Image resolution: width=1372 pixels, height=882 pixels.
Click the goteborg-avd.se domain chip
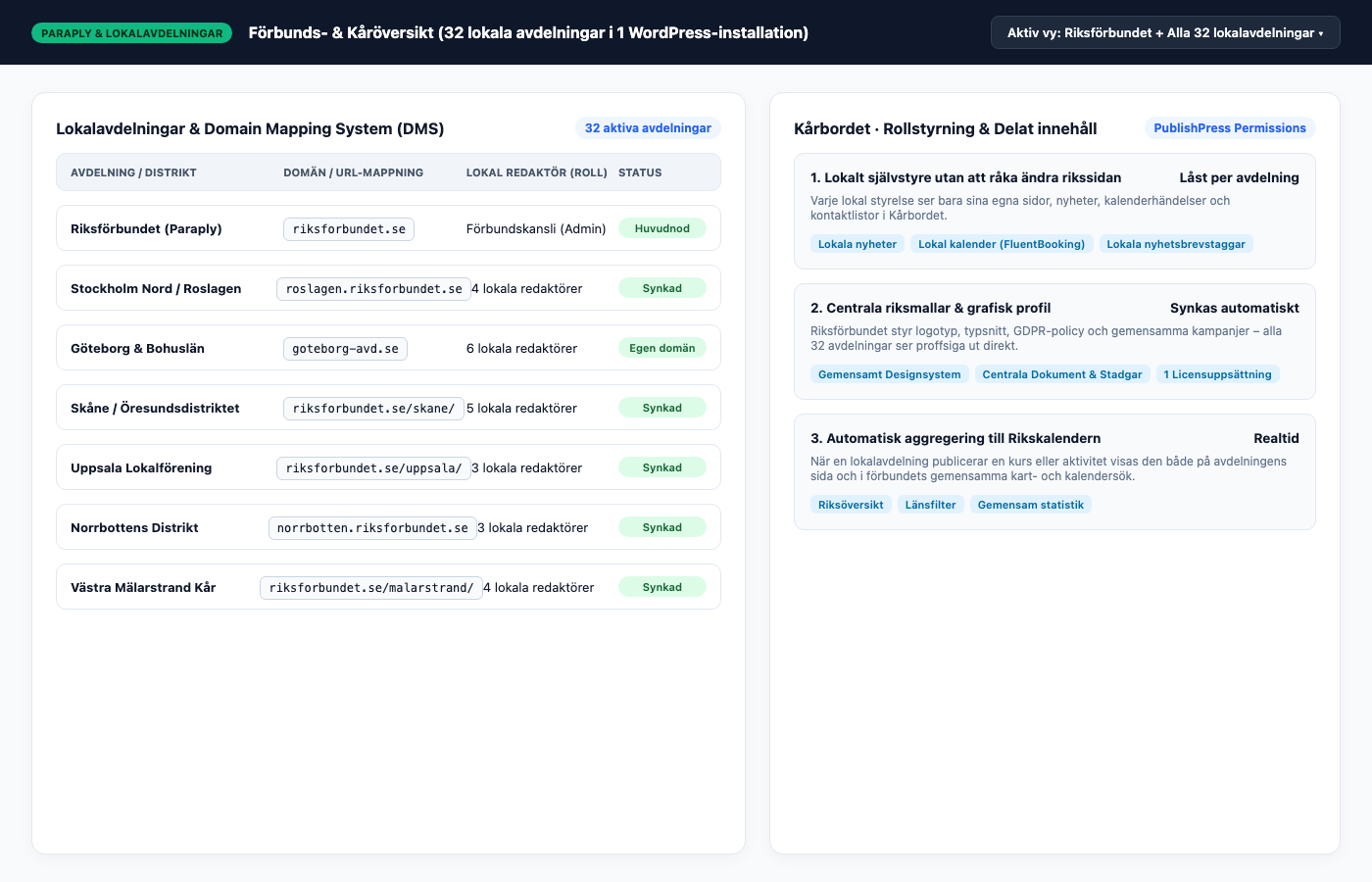(345, 349)
